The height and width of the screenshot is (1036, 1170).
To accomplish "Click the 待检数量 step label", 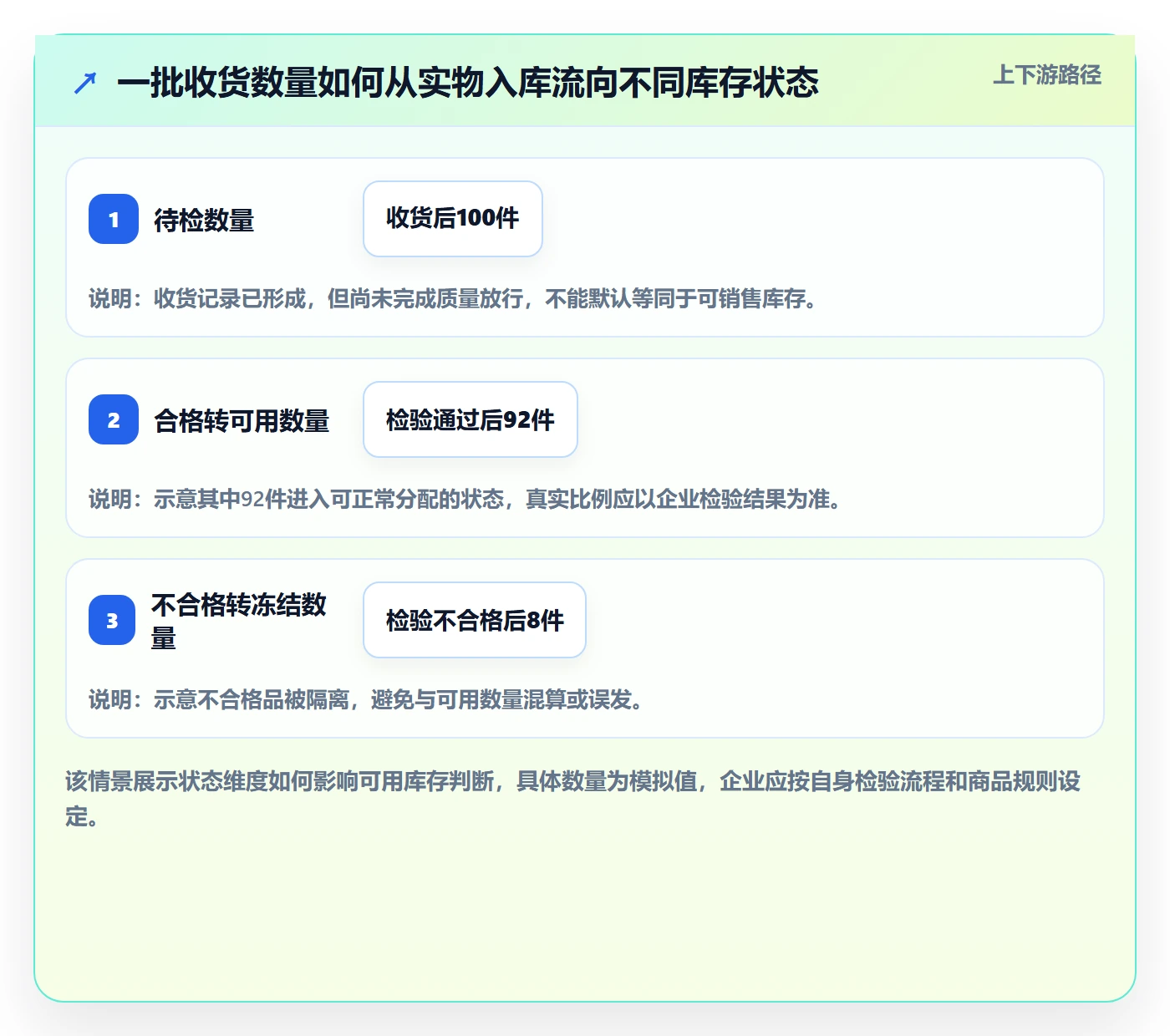I will (204, 221).
